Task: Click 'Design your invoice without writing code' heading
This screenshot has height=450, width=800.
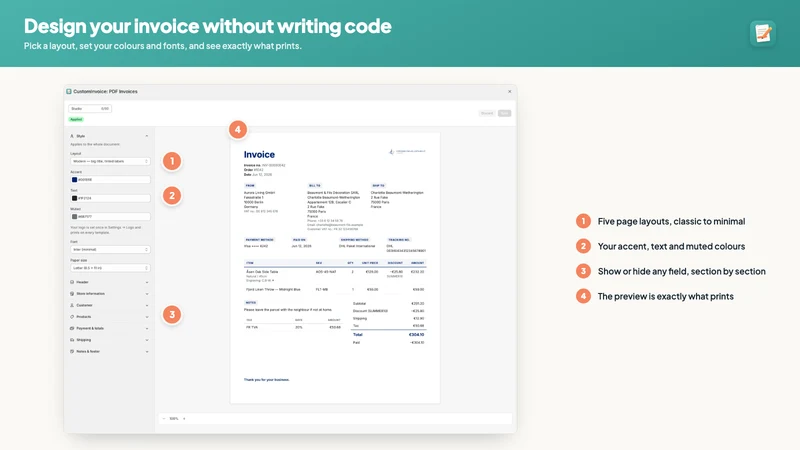Action: [x=208, y=26]
